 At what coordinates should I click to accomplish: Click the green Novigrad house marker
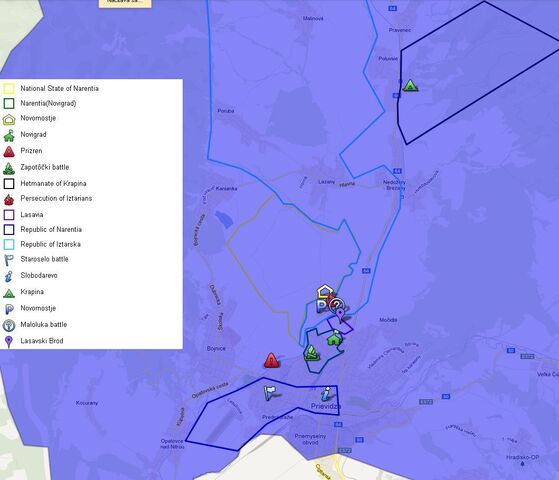334,338
